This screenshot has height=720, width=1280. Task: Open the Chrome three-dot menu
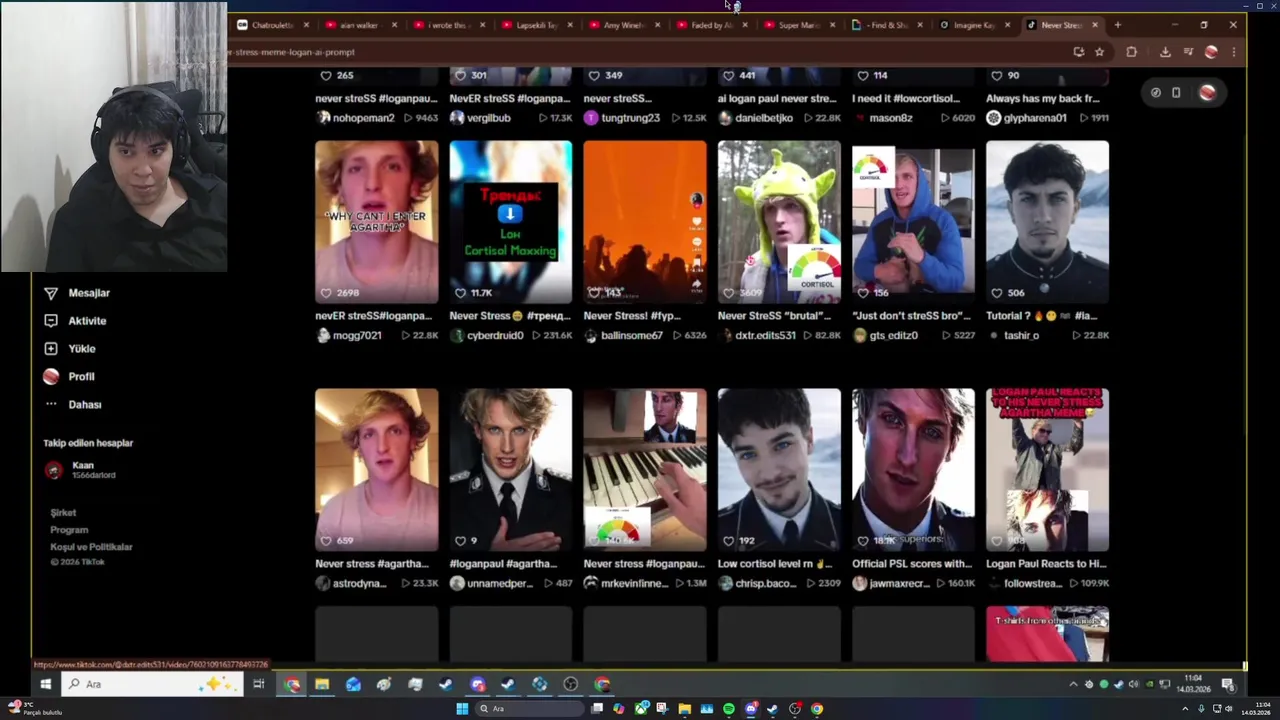coord(1233,52)
